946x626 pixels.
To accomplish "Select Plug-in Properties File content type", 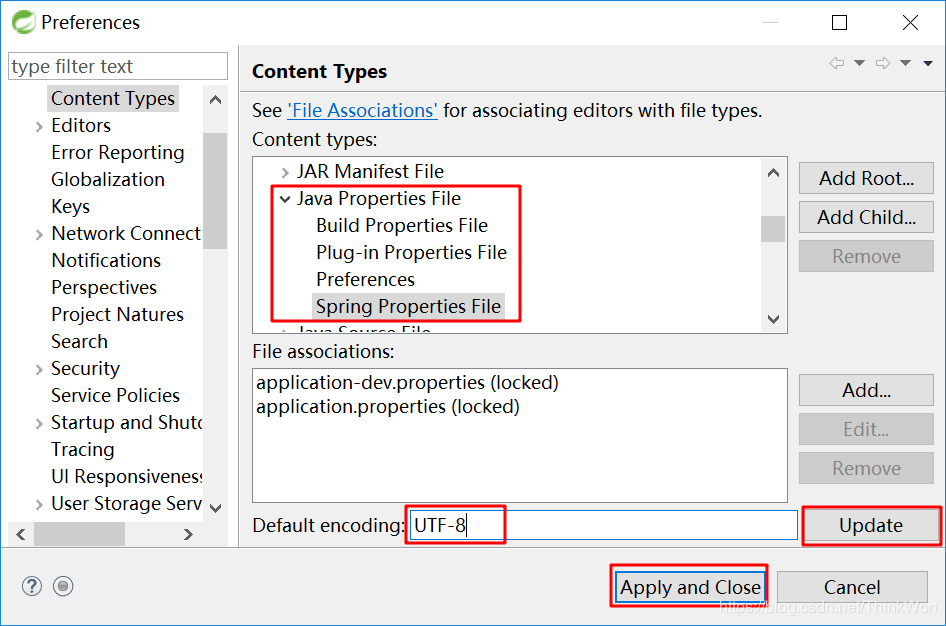I will (411, 252).
